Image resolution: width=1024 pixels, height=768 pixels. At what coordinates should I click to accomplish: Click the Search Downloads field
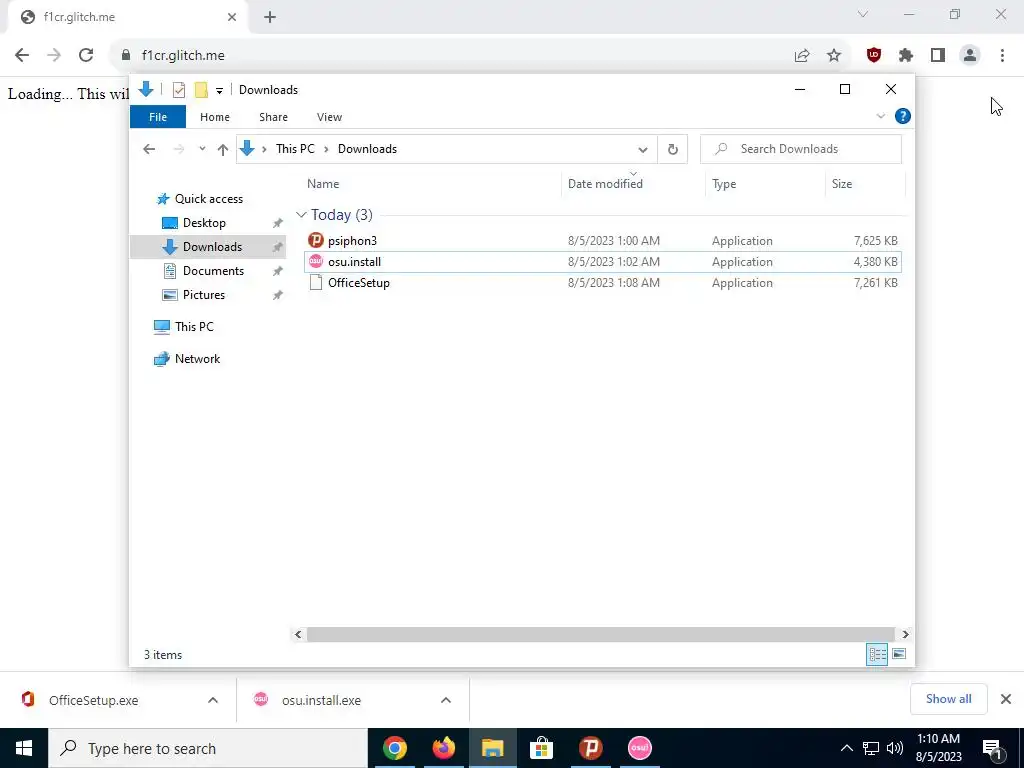click(801, 149)
